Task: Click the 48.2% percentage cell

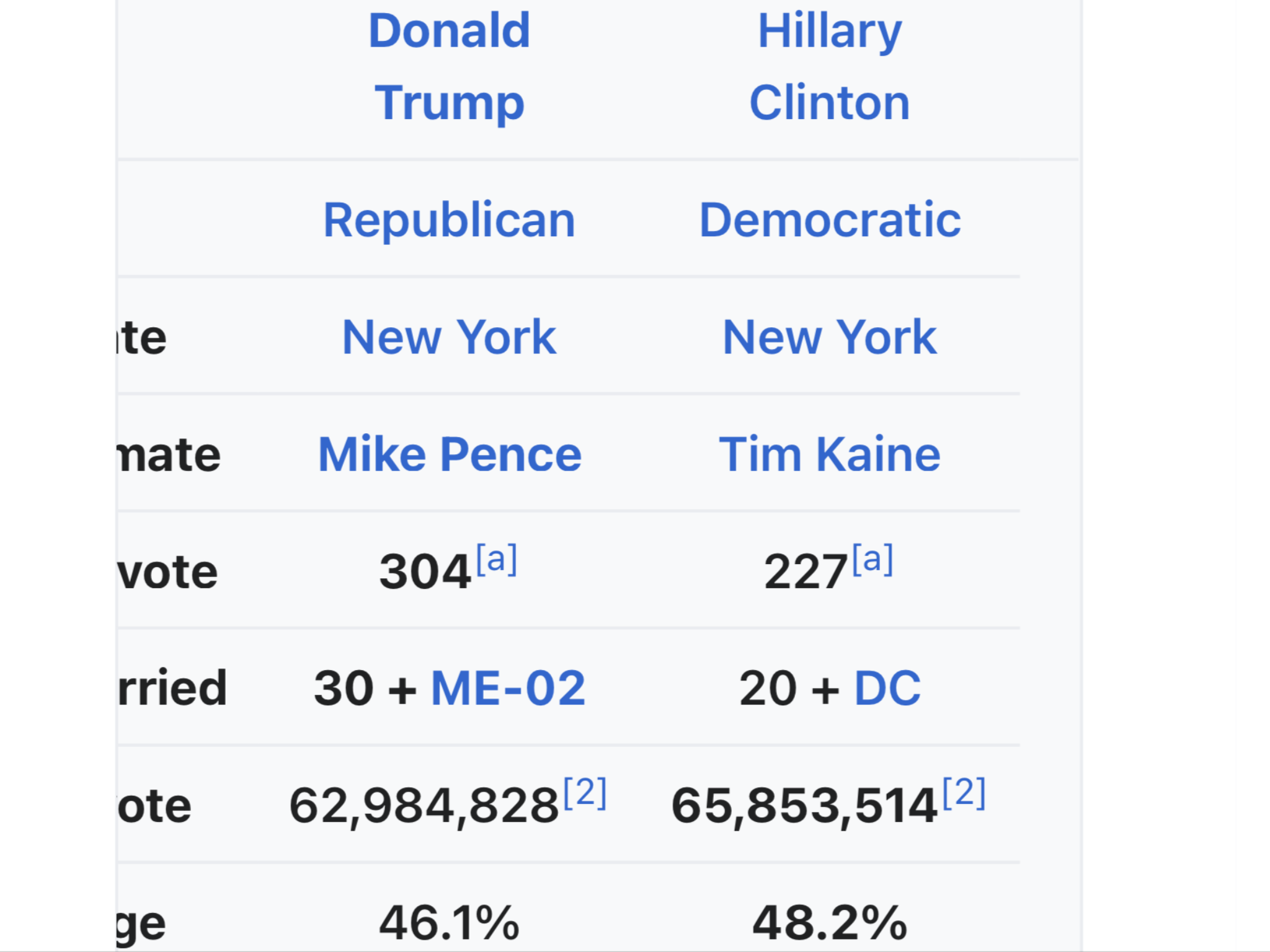Action: (830, 923)
